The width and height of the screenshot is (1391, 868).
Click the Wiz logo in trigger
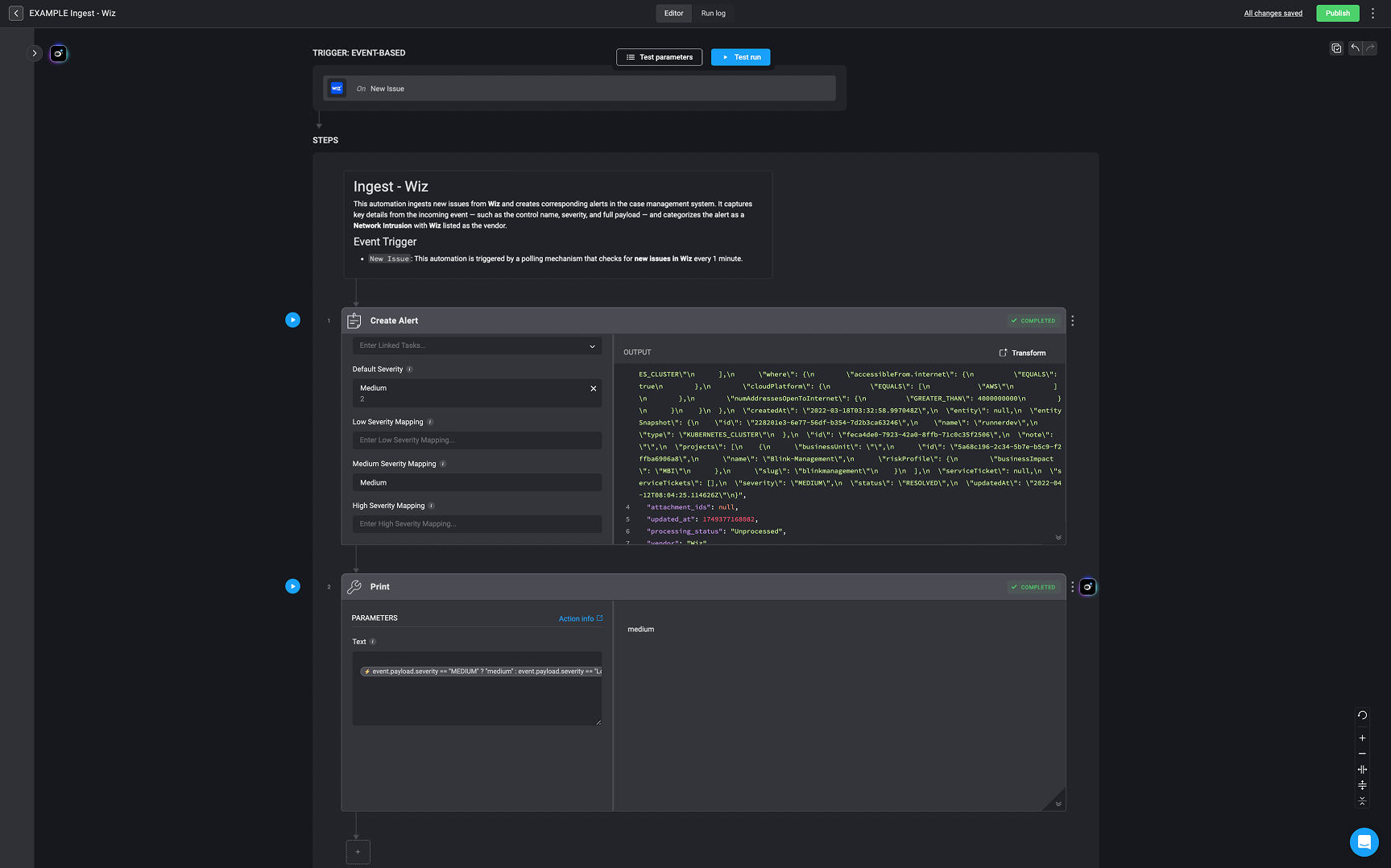click(x=337, y=89)
